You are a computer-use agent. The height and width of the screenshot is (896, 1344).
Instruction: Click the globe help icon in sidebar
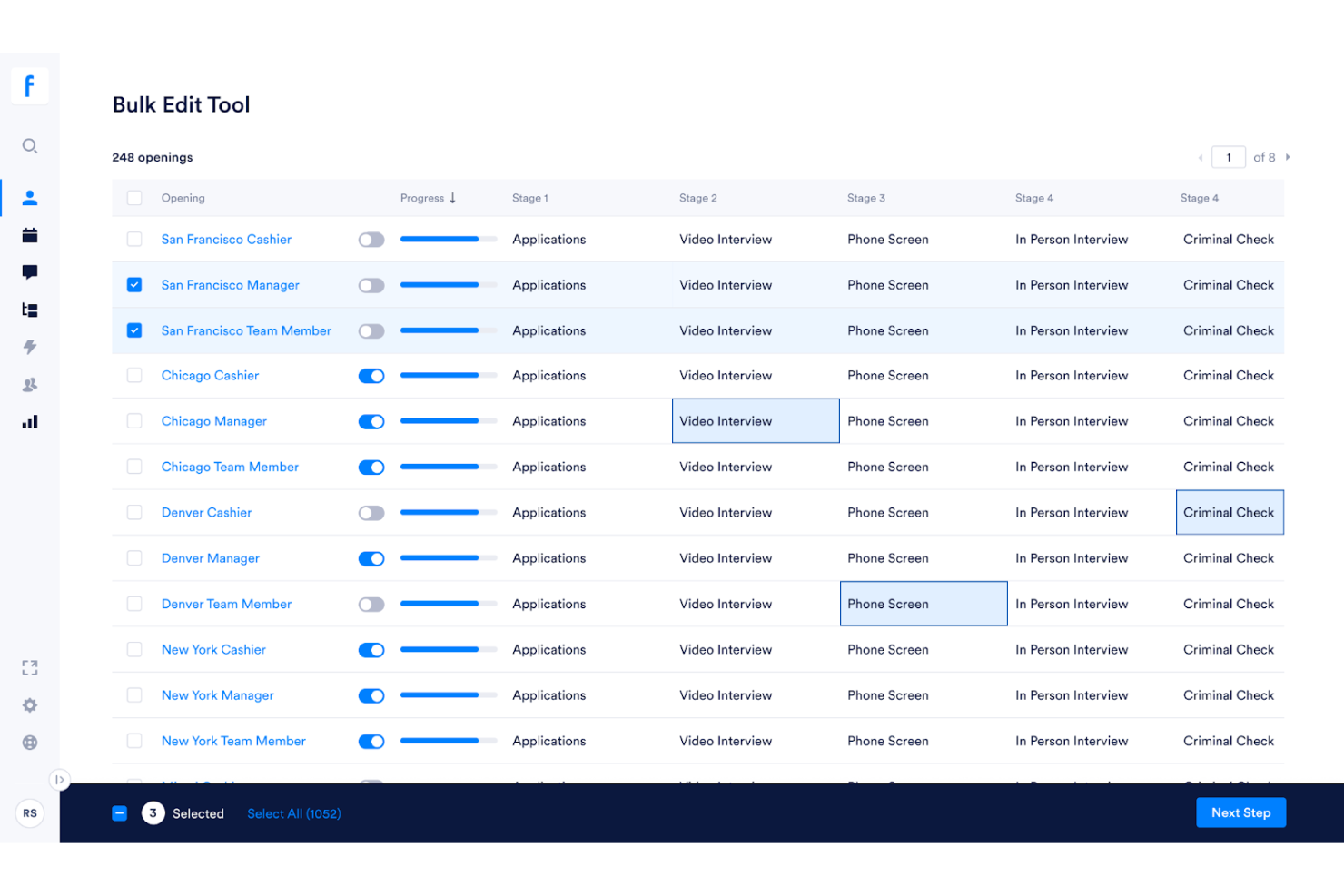pos(30,743)
